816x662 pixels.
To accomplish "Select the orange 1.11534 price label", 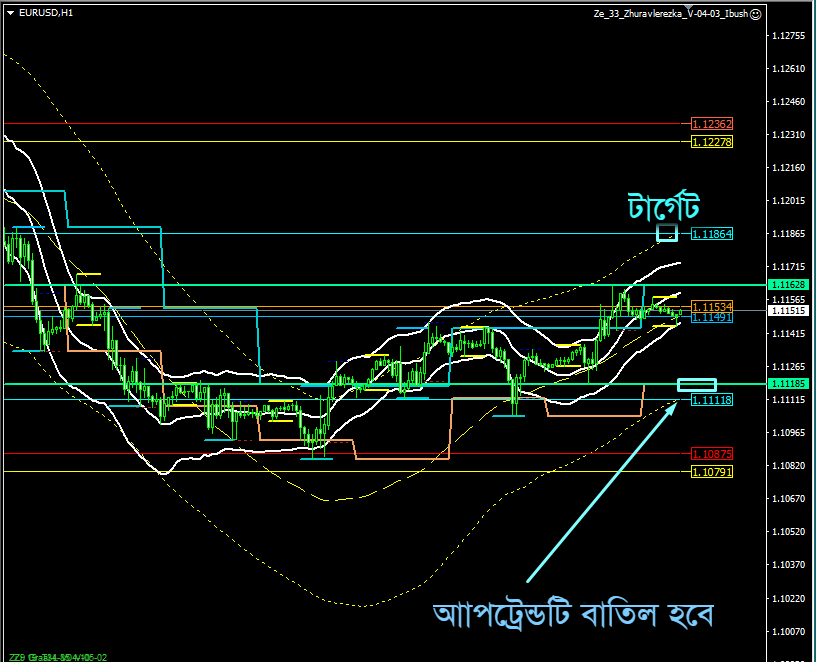I will click(712, 306).
